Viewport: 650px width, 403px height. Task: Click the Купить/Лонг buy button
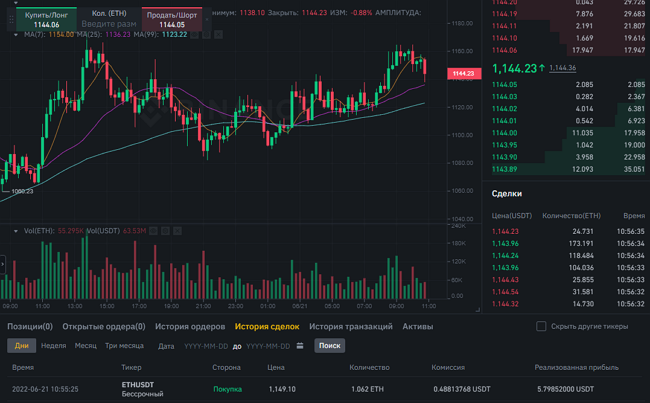pyautogui.click(x=48, y=20)
